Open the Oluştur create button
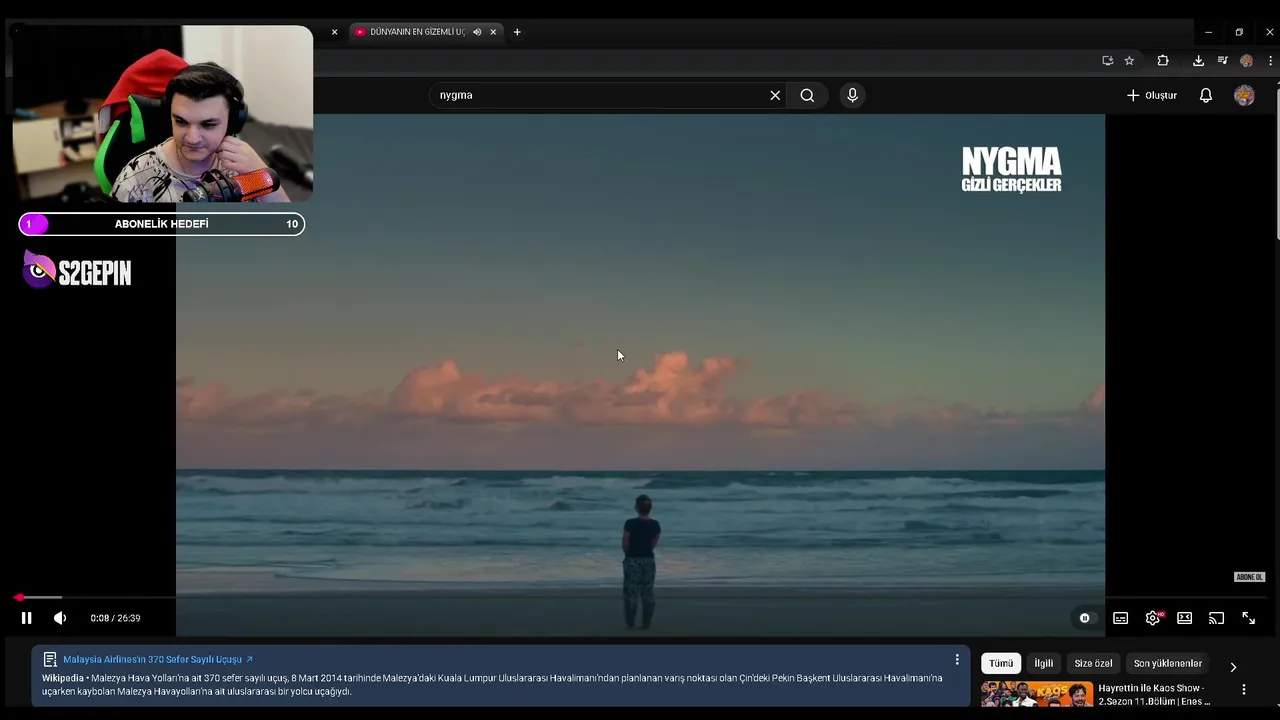Image resolution: width=1280 pixels, height=720 pixels. tap(1152, 95)
